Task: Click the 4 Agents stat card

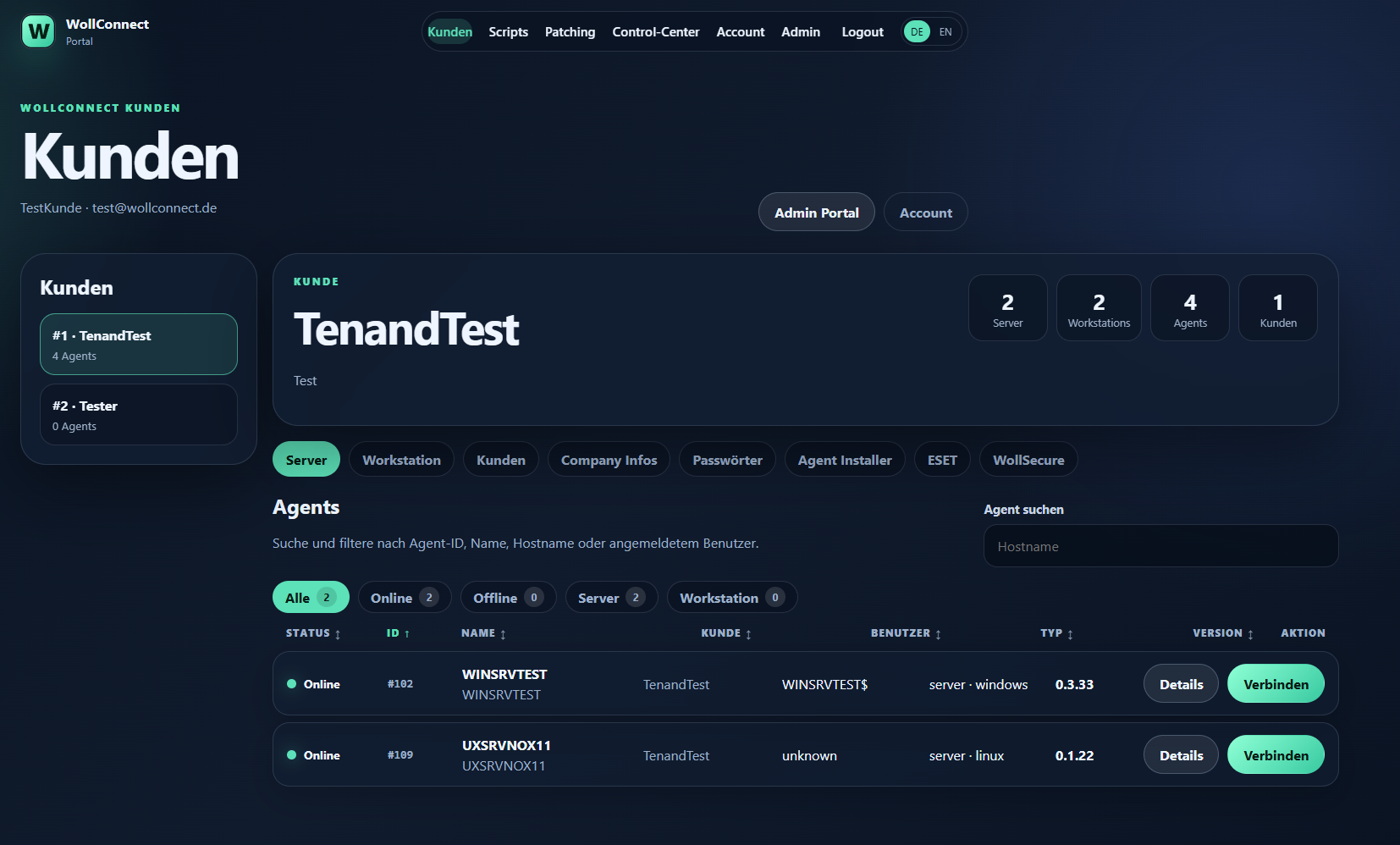Action: 1190,308
